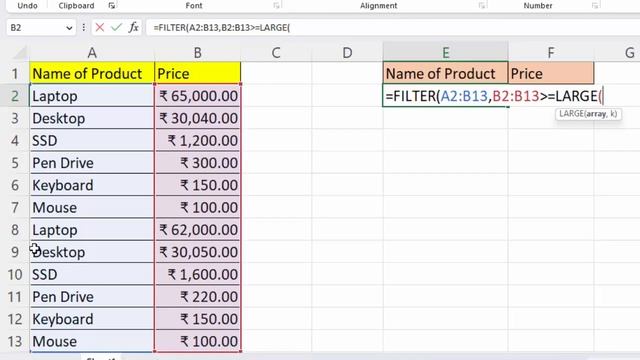Click the cell with ₹ 300.00
This screenshot has height=360, width=640.
click(198, 163)
